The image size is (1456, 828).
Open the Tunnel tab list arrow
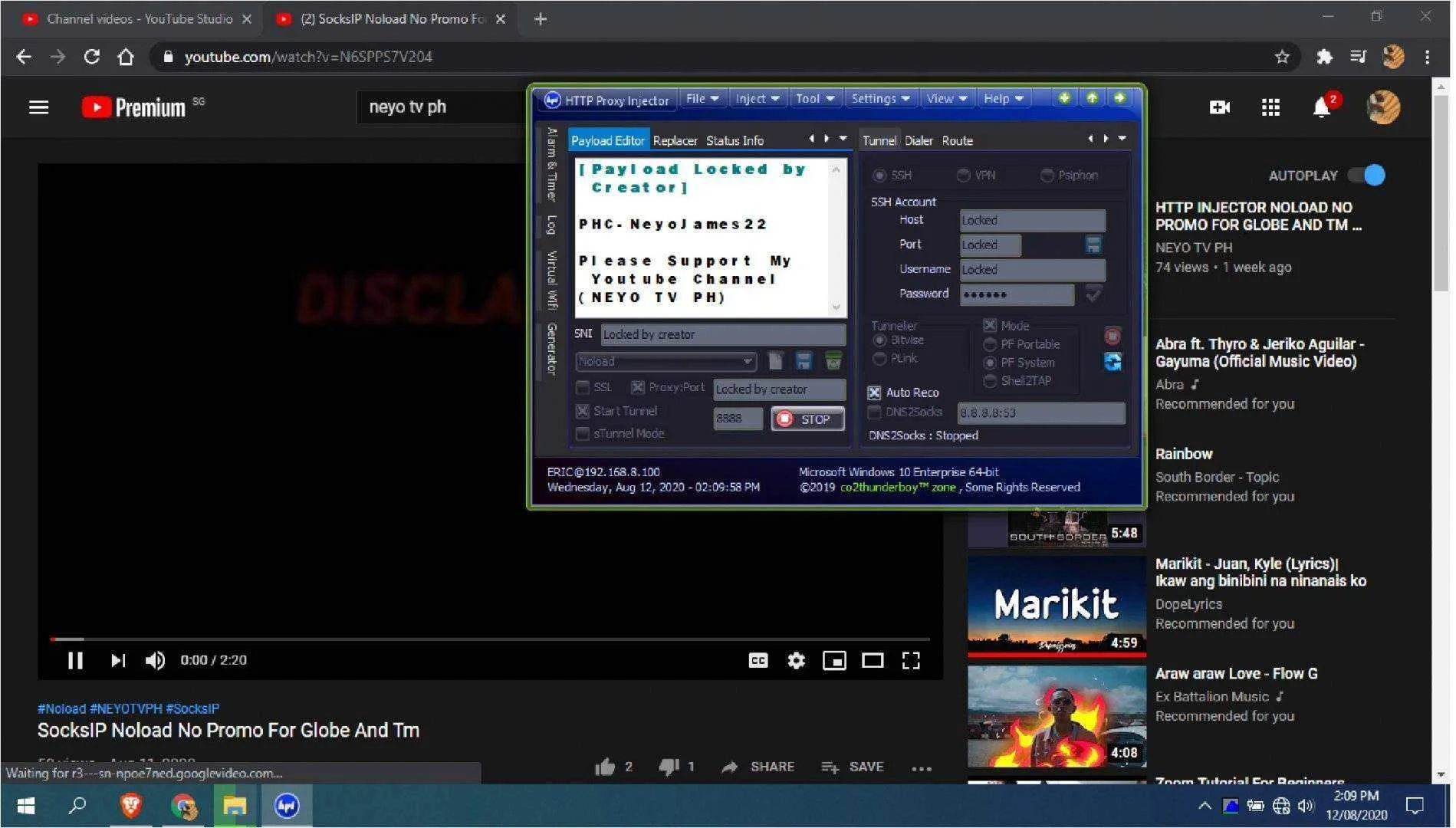coord(1122,139)
